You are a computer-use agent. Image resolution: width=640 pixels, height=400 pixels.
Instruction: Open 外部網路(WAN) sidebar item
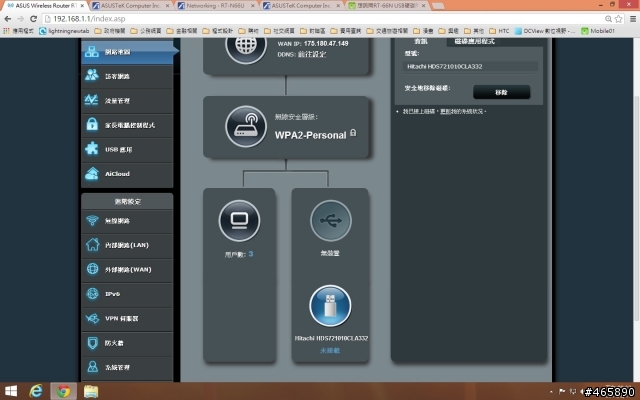click(x=127, y=269)
